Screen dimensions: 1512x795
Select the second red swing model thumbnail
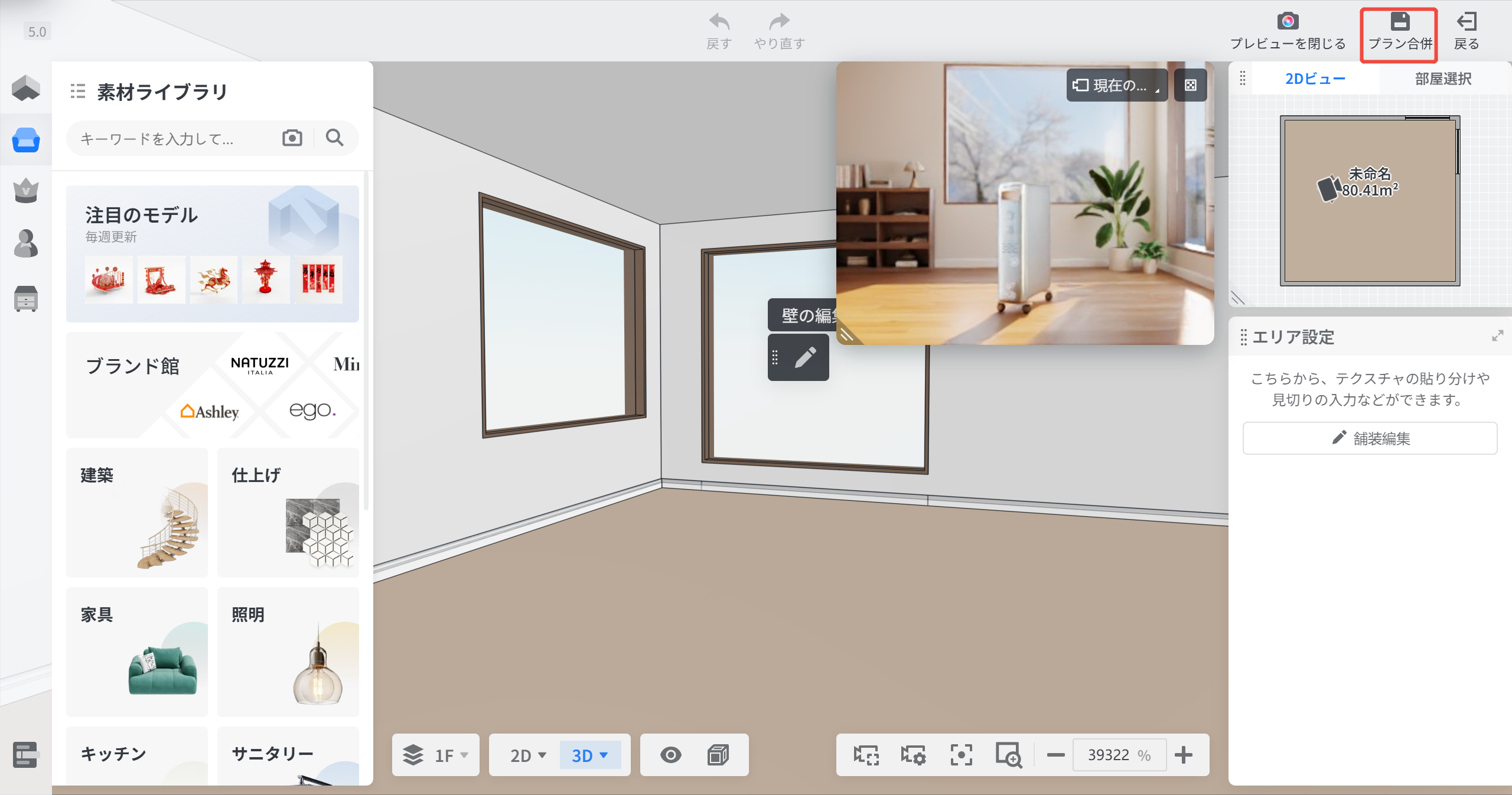161,279
